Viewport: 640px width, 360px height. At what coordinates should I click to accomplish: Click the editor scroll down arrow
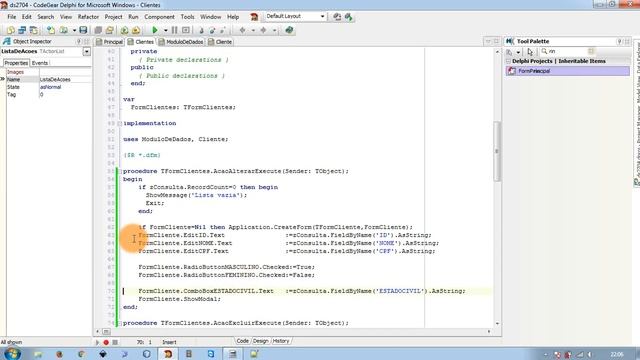[x=497, y=324]
